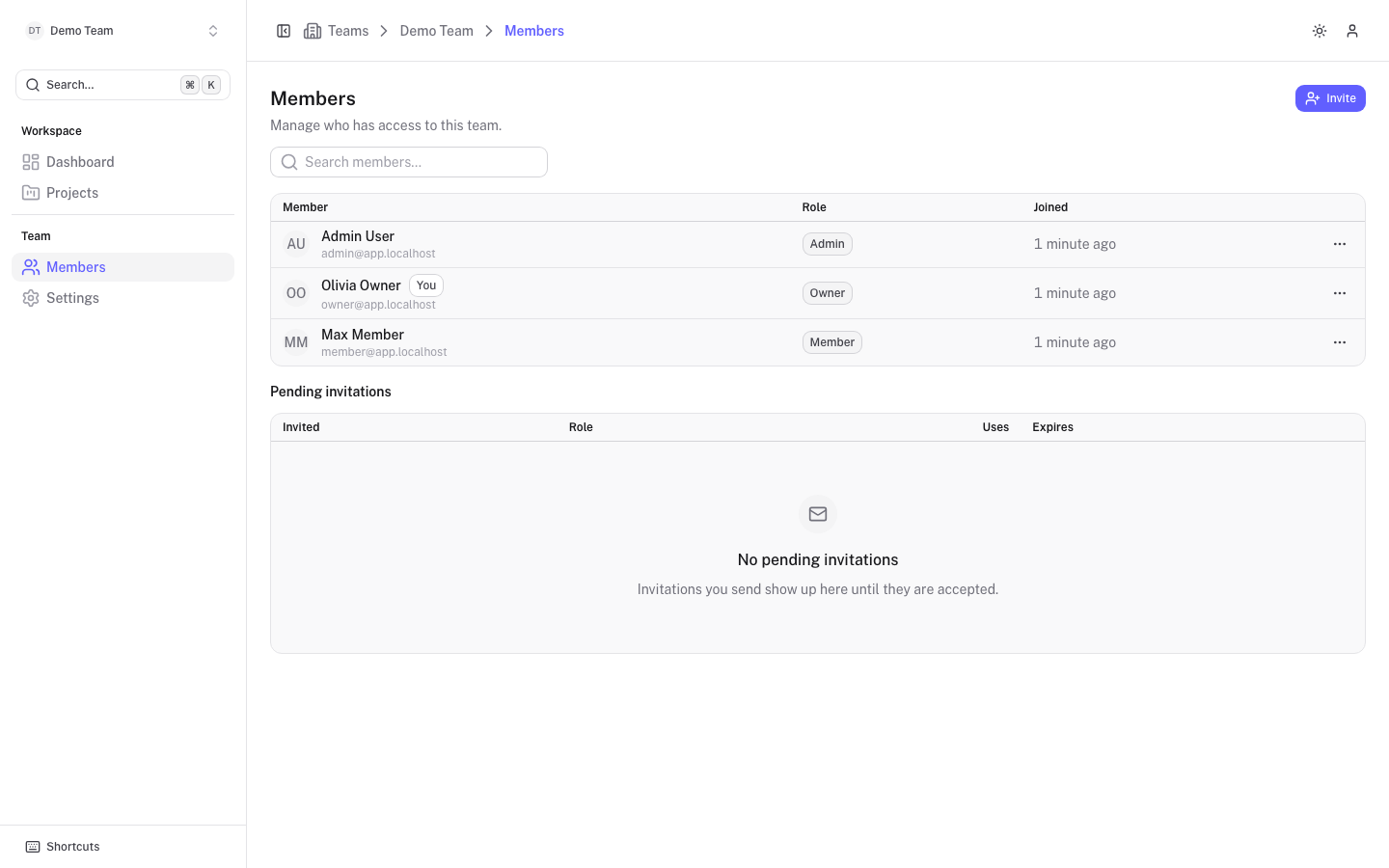Focus the sidebar Search box

[x=123, y=85]
